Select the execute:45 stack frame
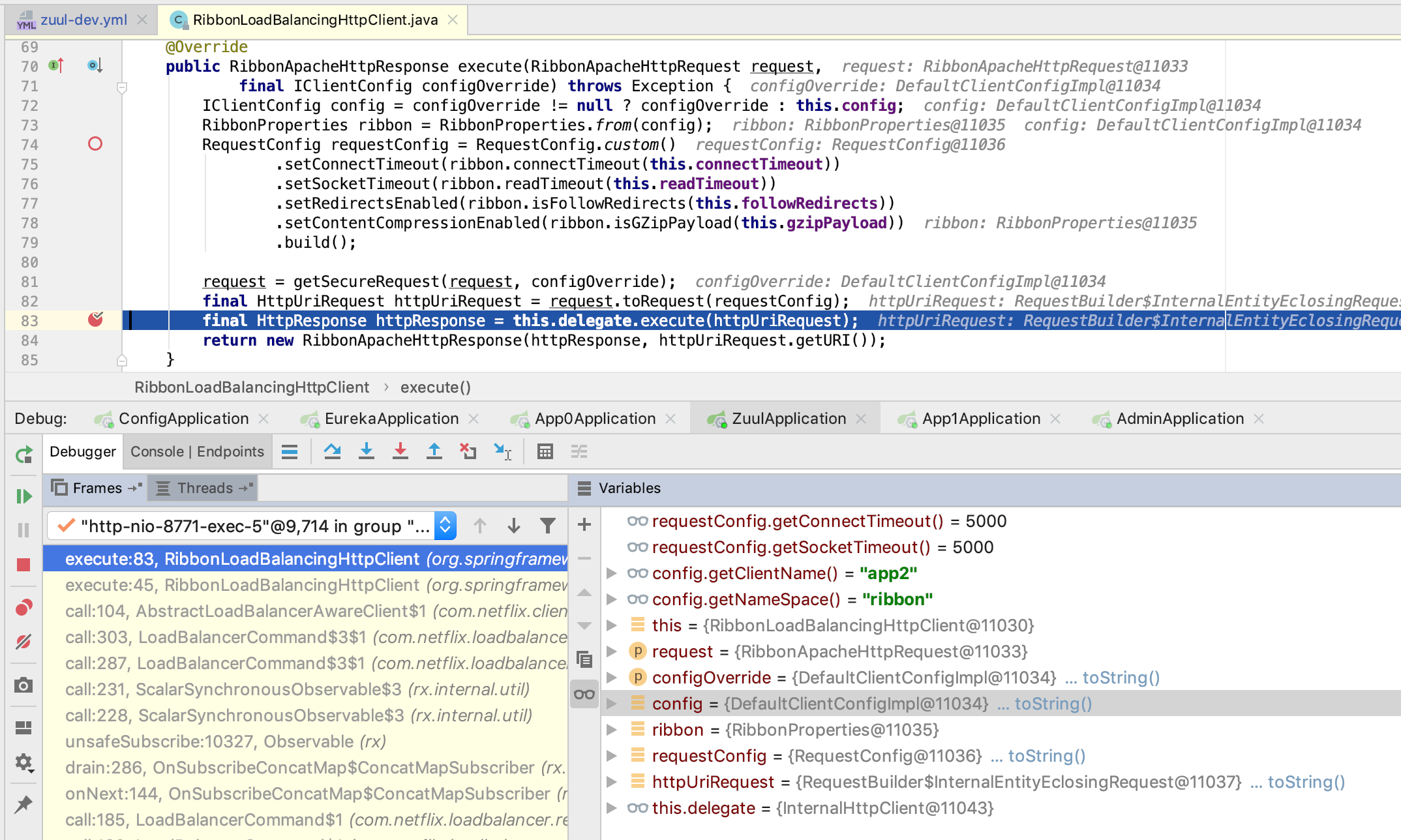The height and width of the screenshot is (840, 1401). (305, 585)
